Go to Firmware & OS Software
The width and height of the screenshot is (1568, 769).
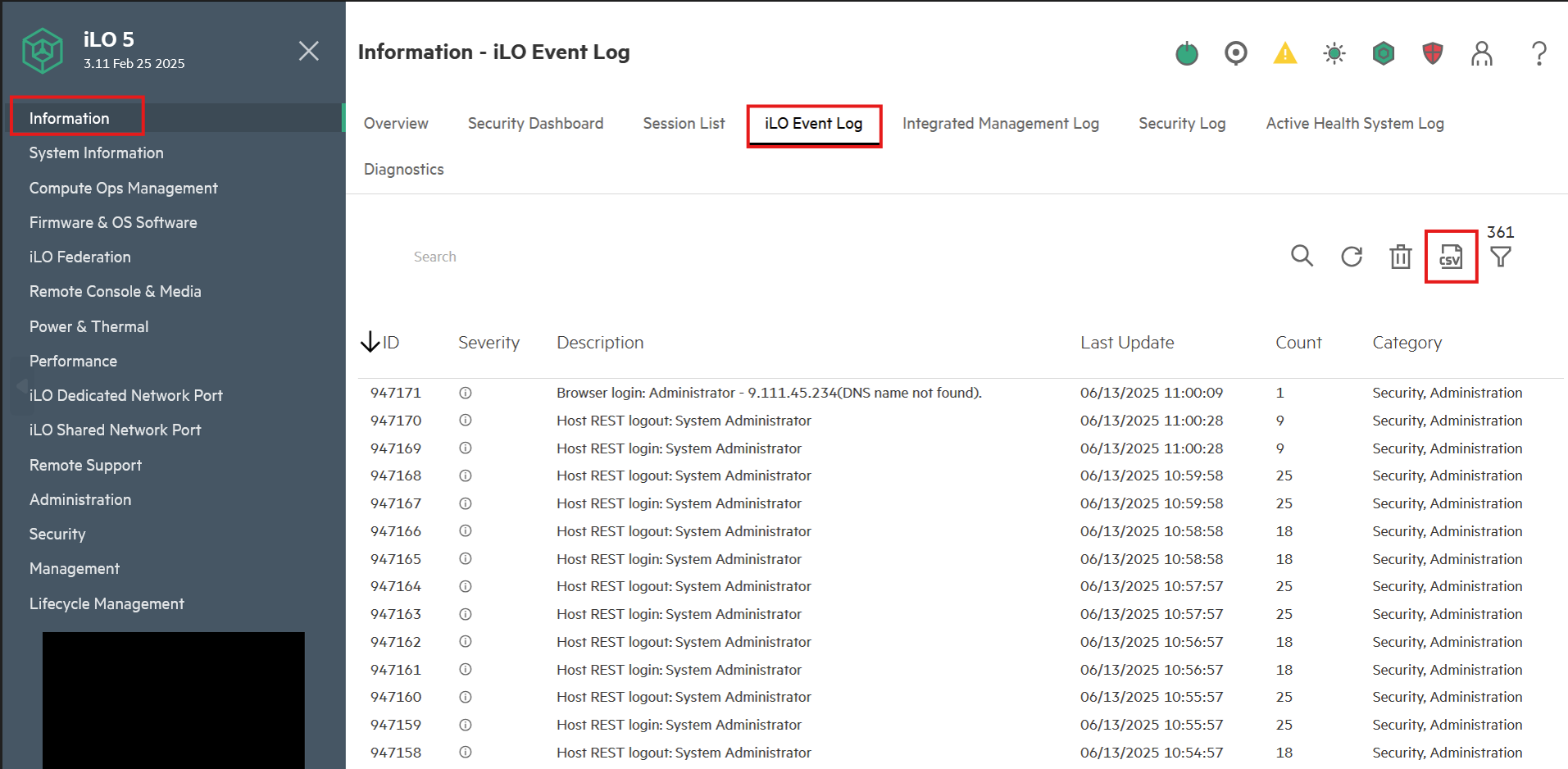113,223
